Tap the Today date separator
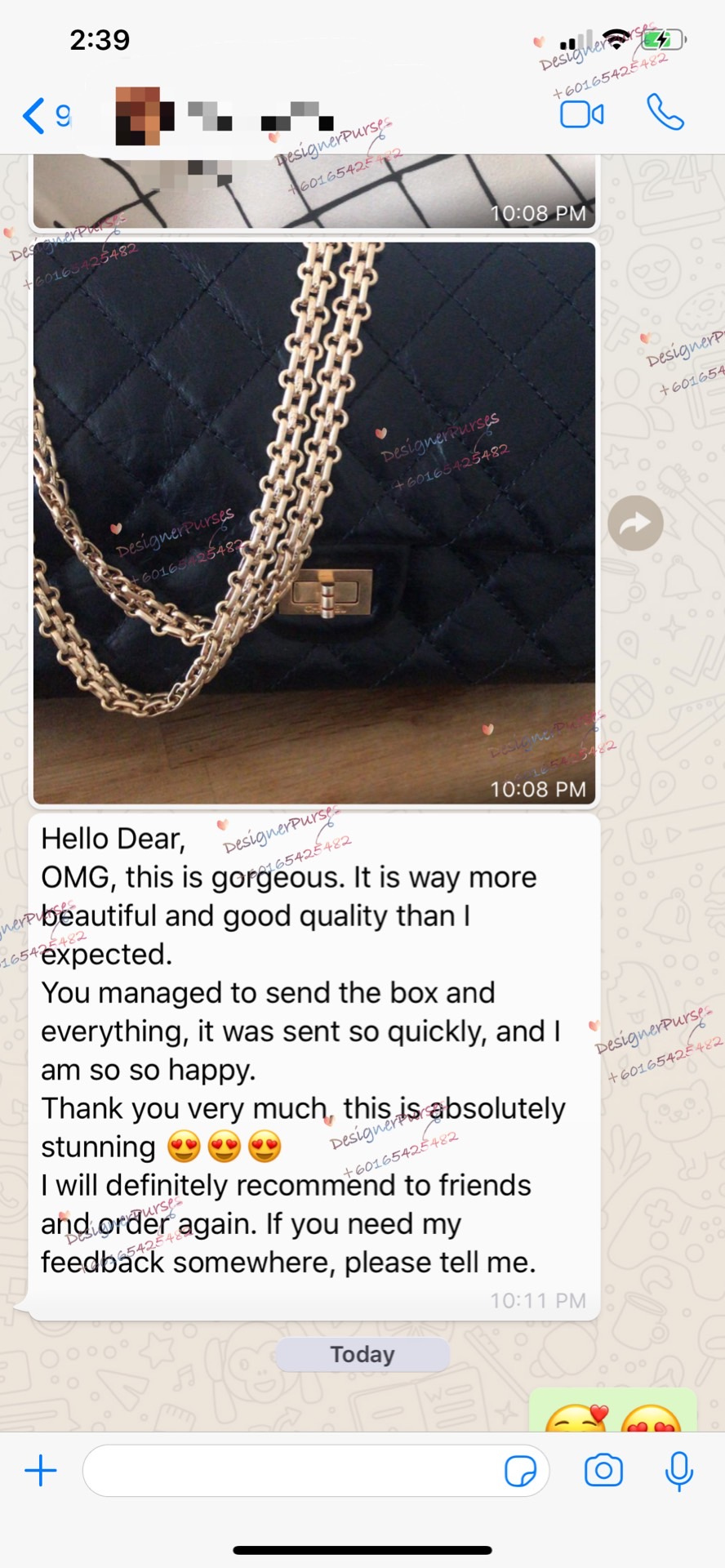This screenshot has height=1568, width=725. 362,1355
